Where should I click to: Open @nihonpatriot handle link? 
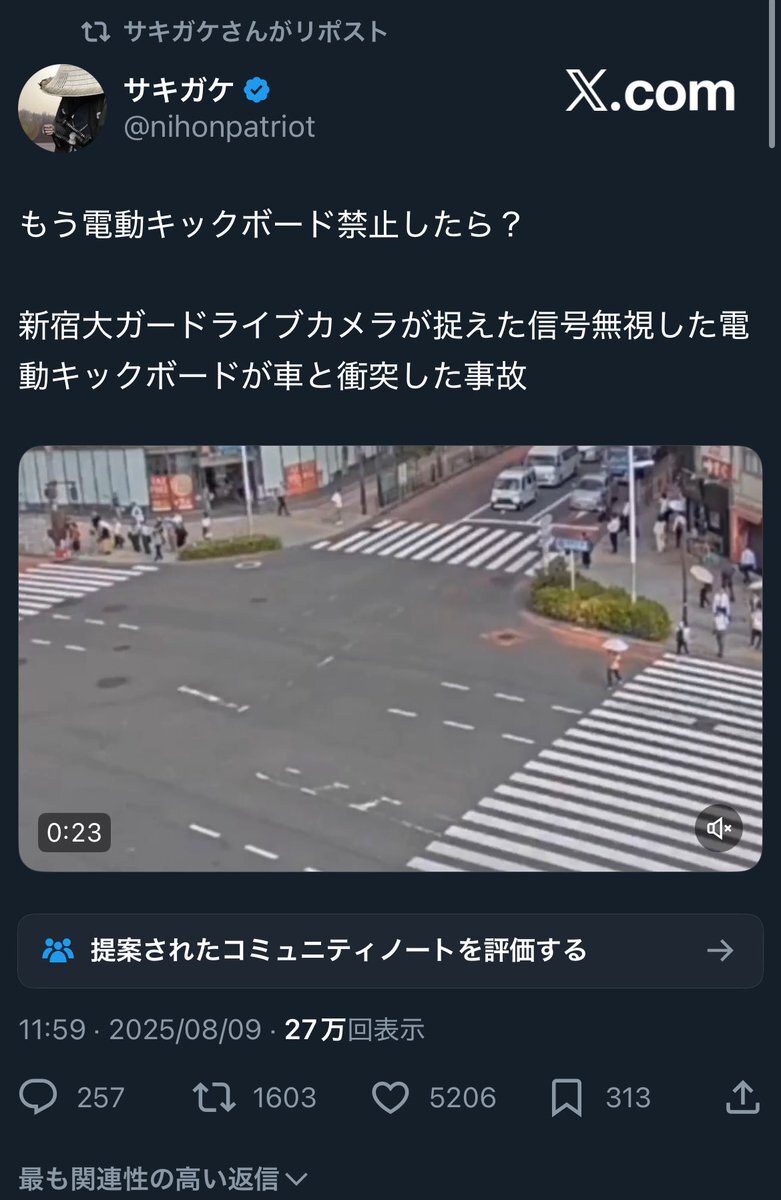pos(219,127)
